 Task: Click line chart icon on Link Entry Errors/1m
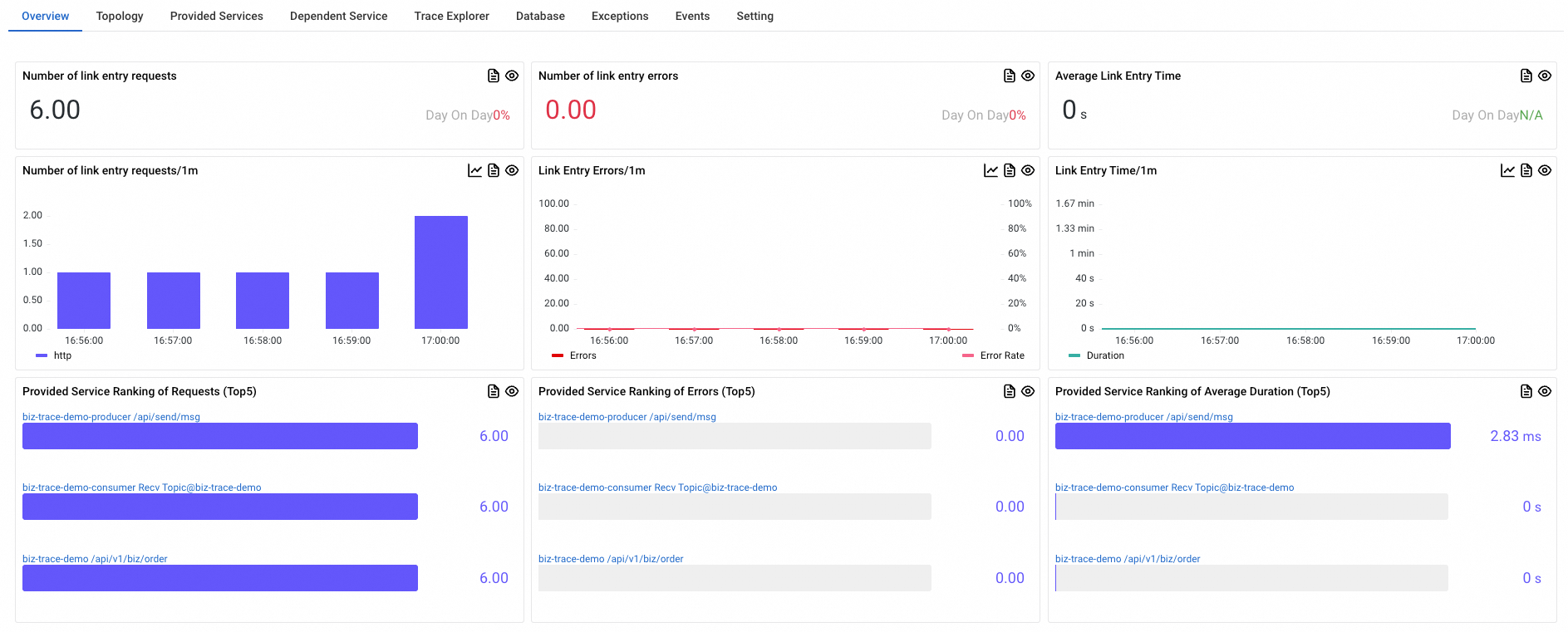point(990,170)
